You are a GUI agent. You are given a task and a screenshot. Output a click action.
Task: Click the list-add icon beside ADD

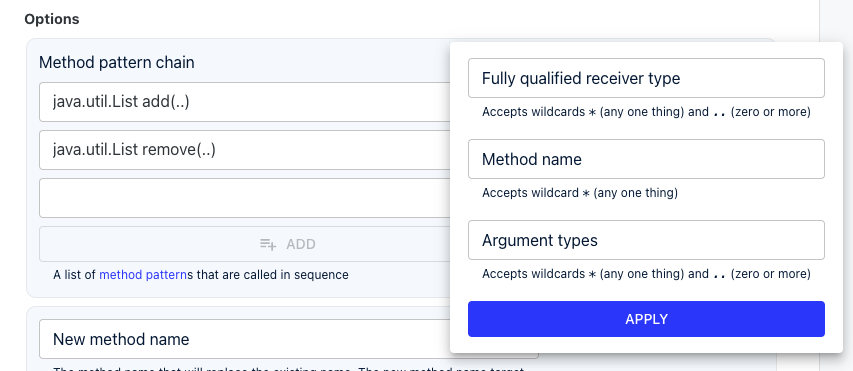tap(268, 244)
